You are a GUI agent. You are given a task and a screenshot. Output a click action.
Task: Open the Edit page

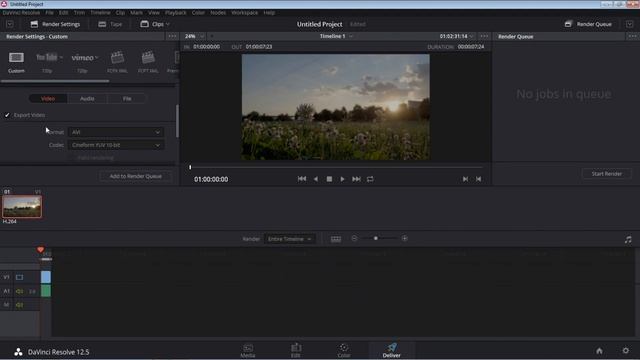[296, 350]
